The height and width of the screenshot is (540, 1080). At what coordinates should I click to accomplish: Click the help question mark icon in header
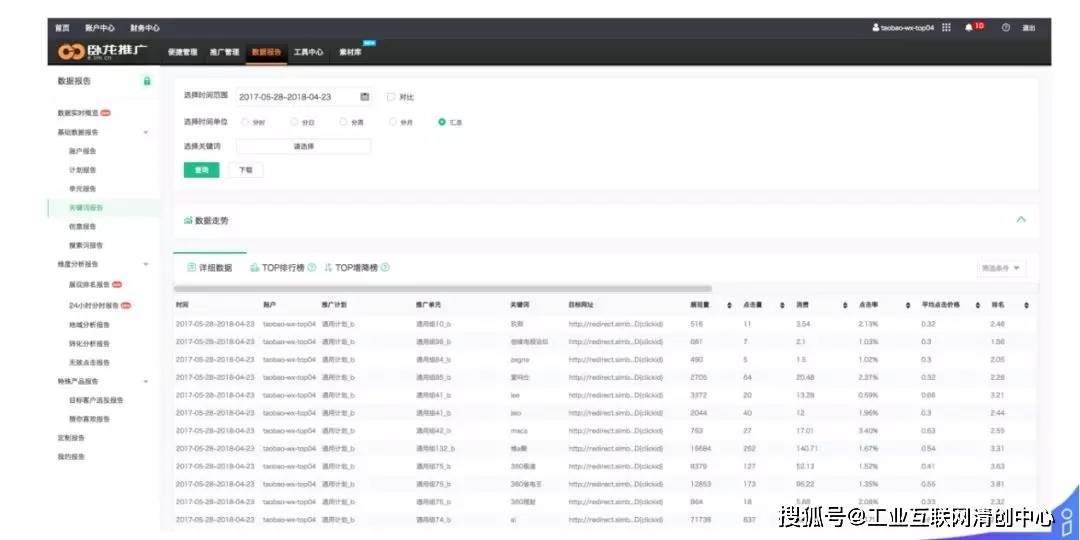tap(1006, 28)
